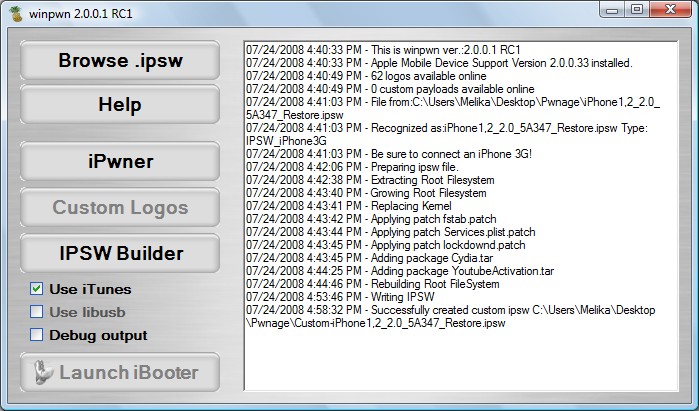Click the pineapple app icon in title bar
699x411 pixels.
pos(16,14)
